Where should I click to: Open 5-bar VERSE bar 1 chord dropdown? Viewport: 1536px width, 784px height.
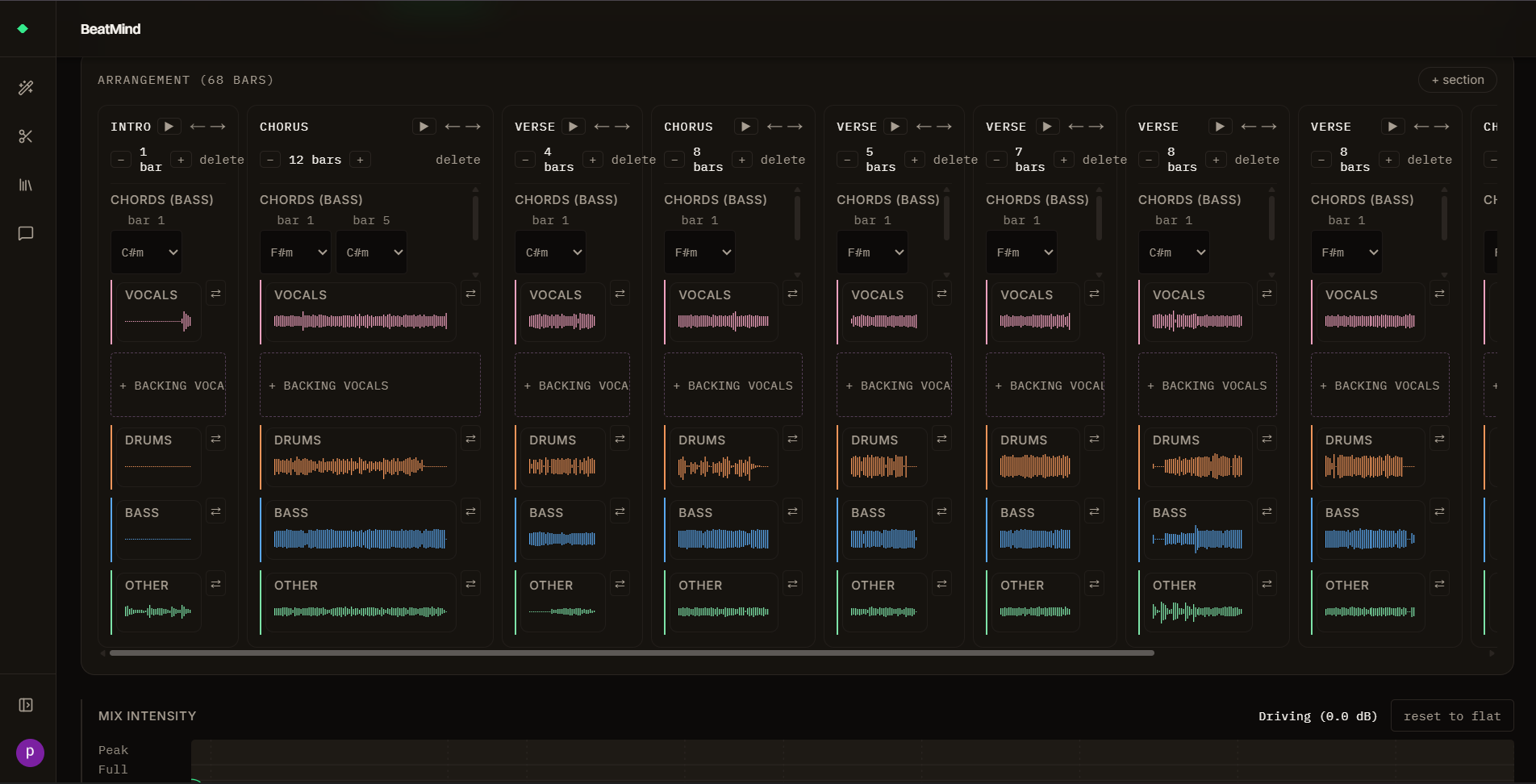point(872,252)
